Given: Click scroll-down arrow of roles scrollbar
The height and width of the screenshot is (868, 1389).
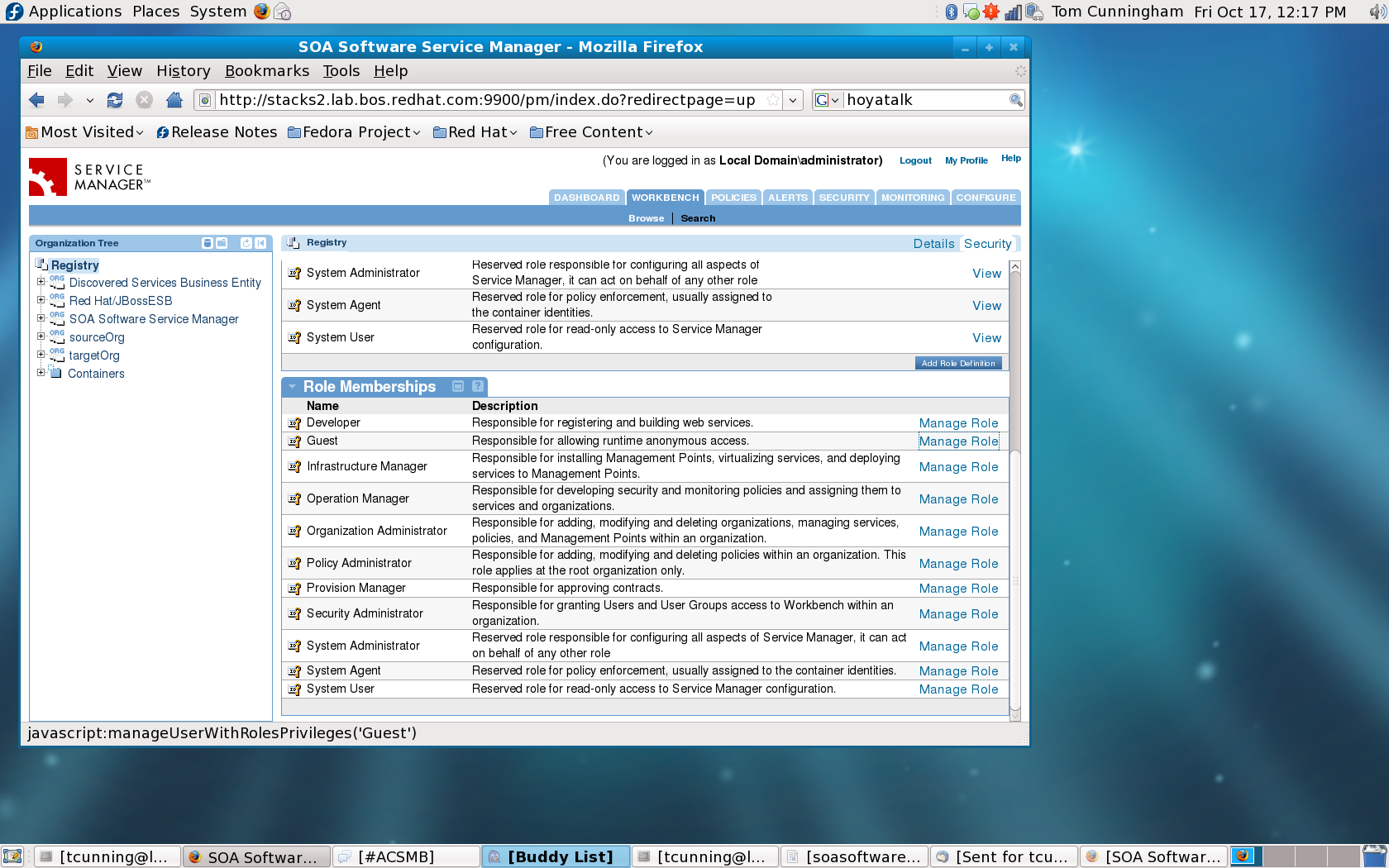Looking at the screenshot, I should [x=1015, y=716].
